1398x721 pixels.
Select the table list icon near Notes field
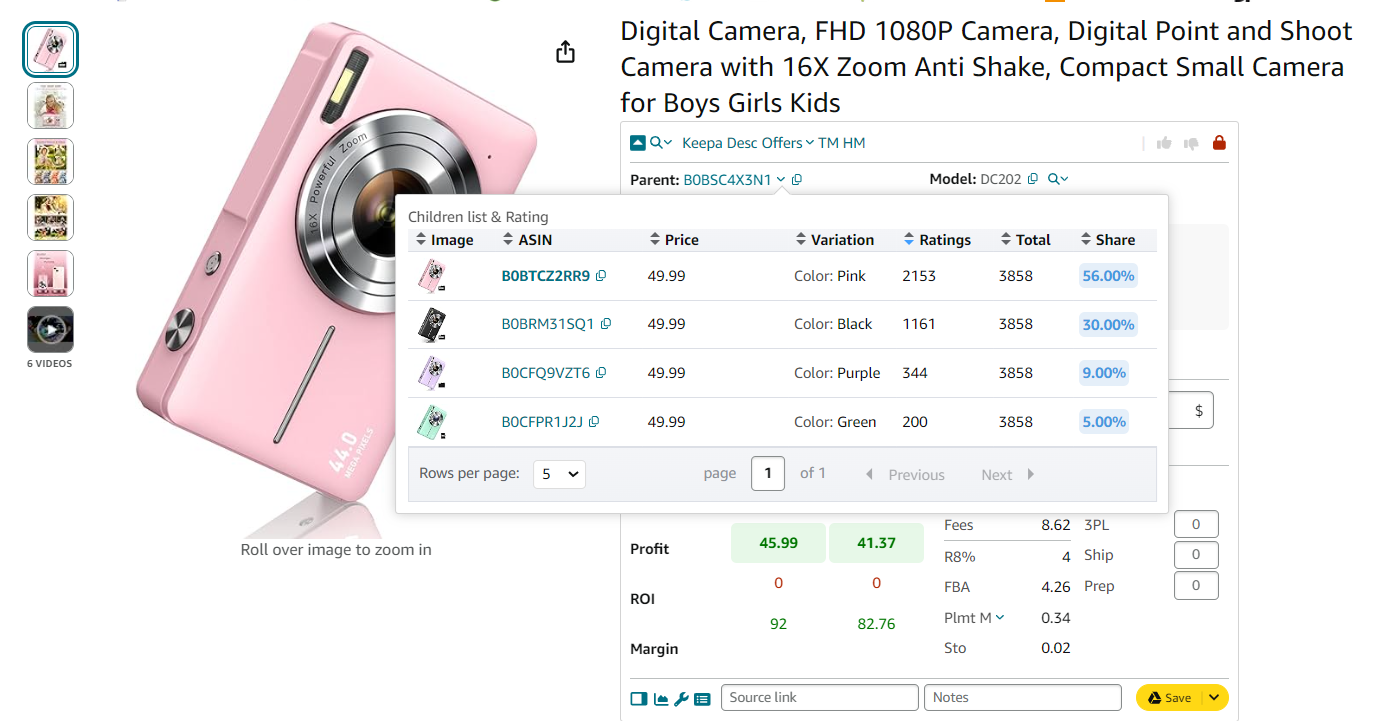coord(702,698)
